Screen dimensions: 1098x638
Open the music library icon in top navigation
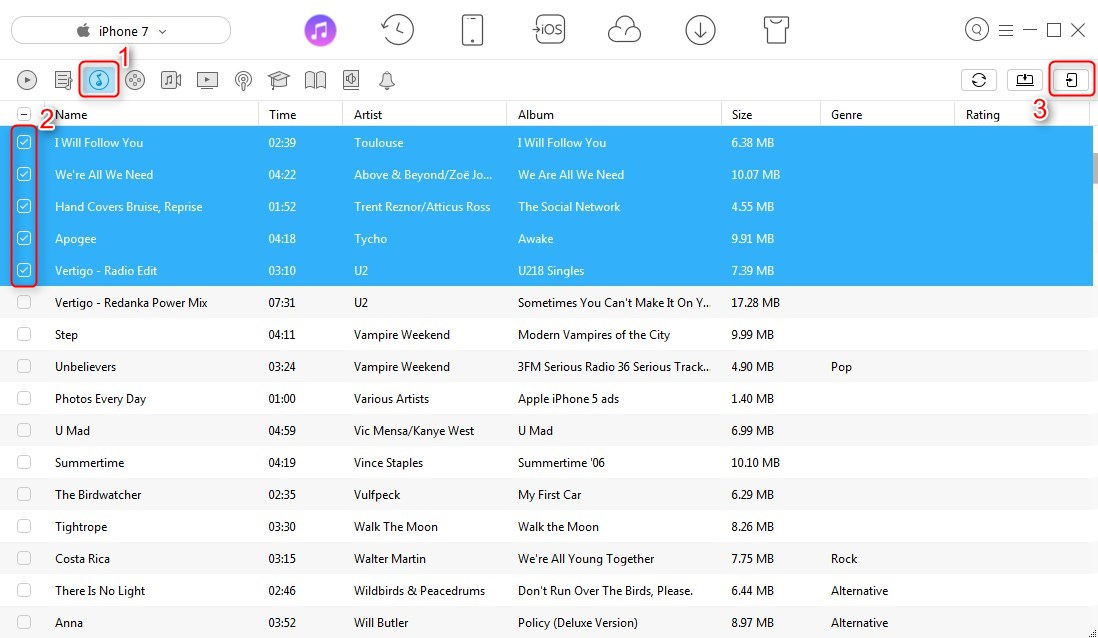(320, 31)
